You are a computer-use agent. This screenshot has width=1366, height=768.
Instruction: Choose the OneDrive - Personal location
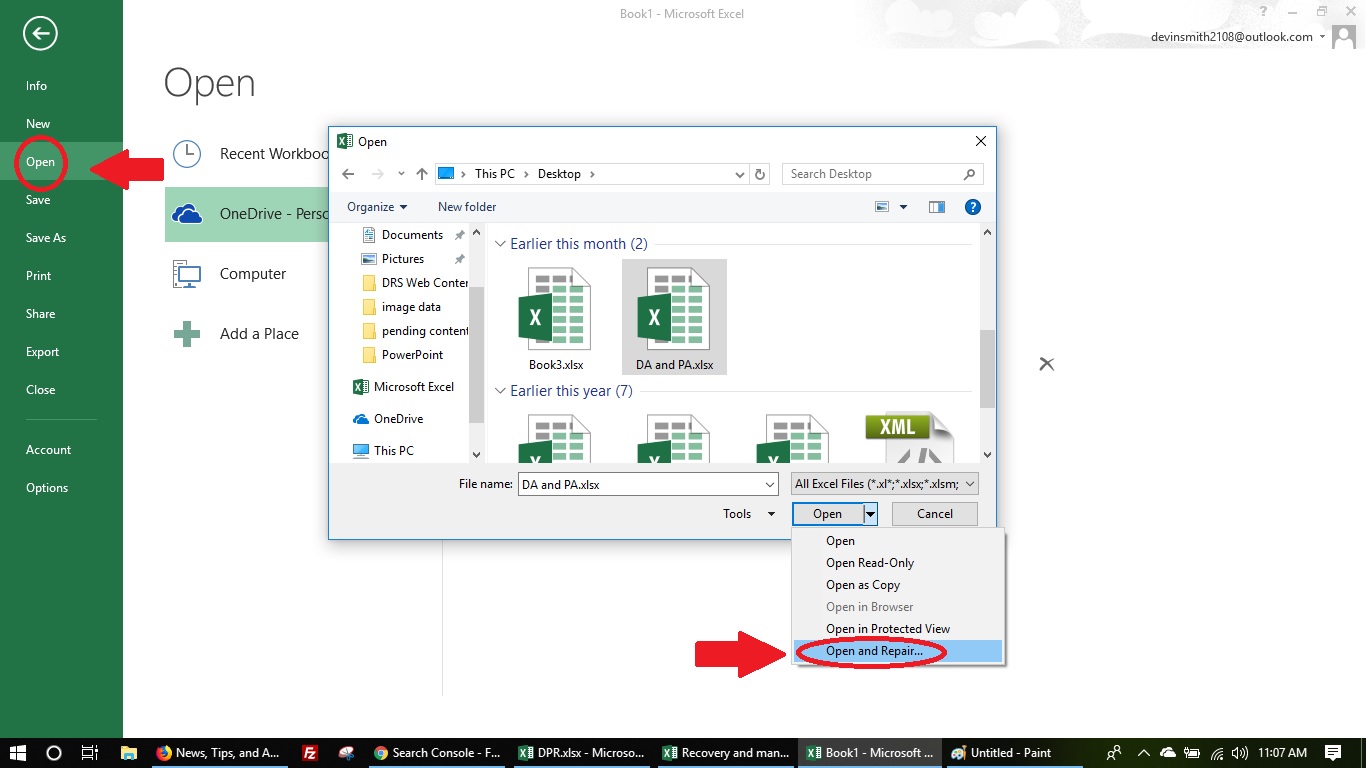(247, 214)
